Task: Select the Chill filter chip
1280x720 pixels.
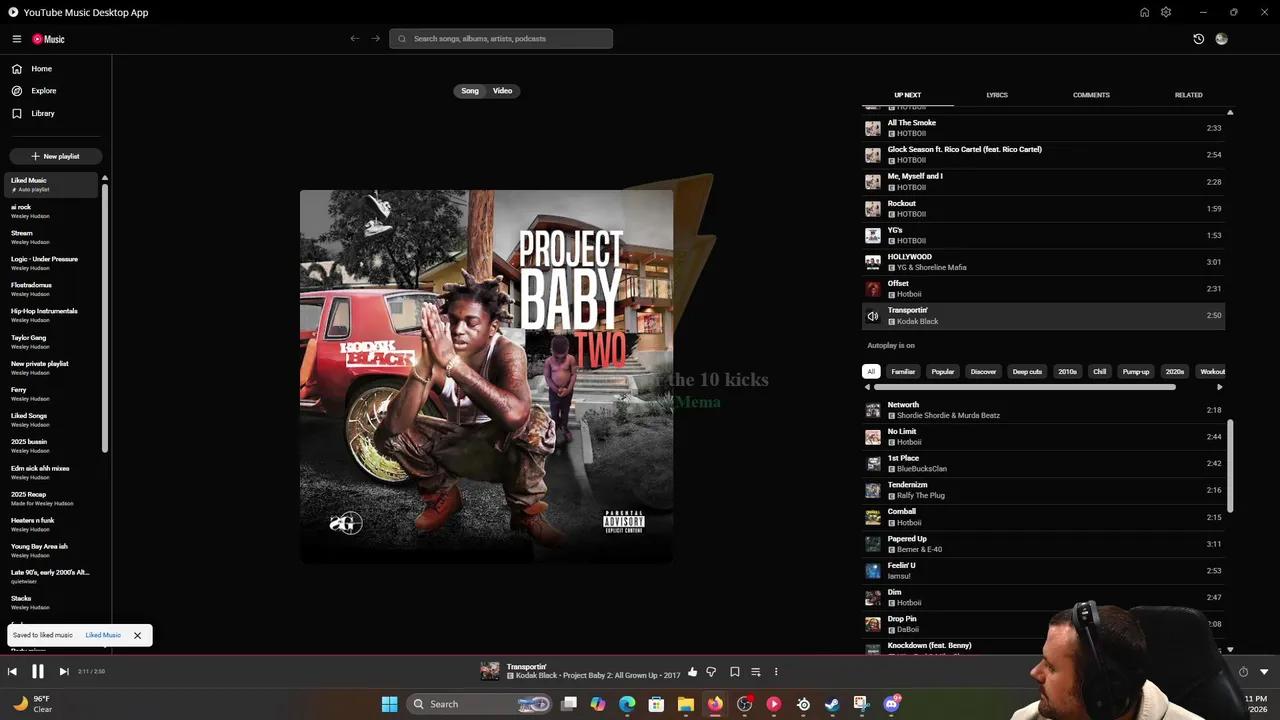Action: (1100, 372)
